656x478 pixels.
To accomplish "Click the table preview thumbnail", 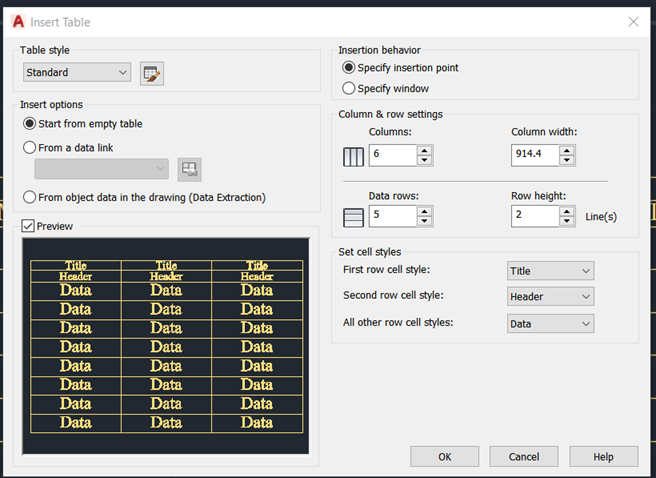I will [166, 346].
